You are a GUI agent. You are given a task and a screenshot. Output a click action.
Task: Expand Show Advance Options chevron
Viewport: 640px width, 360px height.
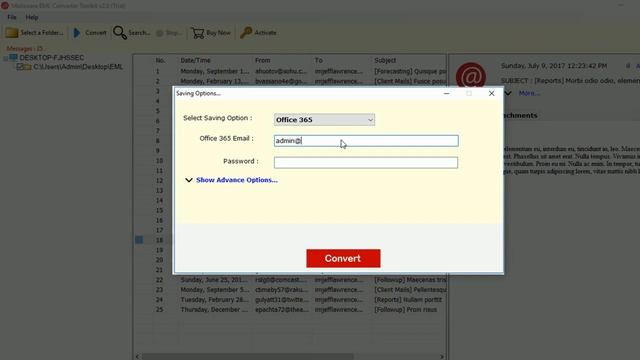[x=189, y=180]
